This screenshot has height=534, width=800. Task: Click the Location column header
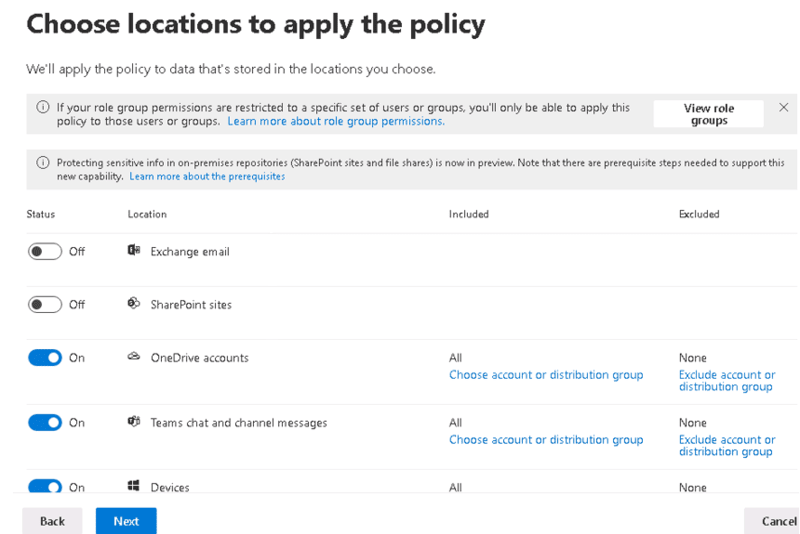[147, 214]
